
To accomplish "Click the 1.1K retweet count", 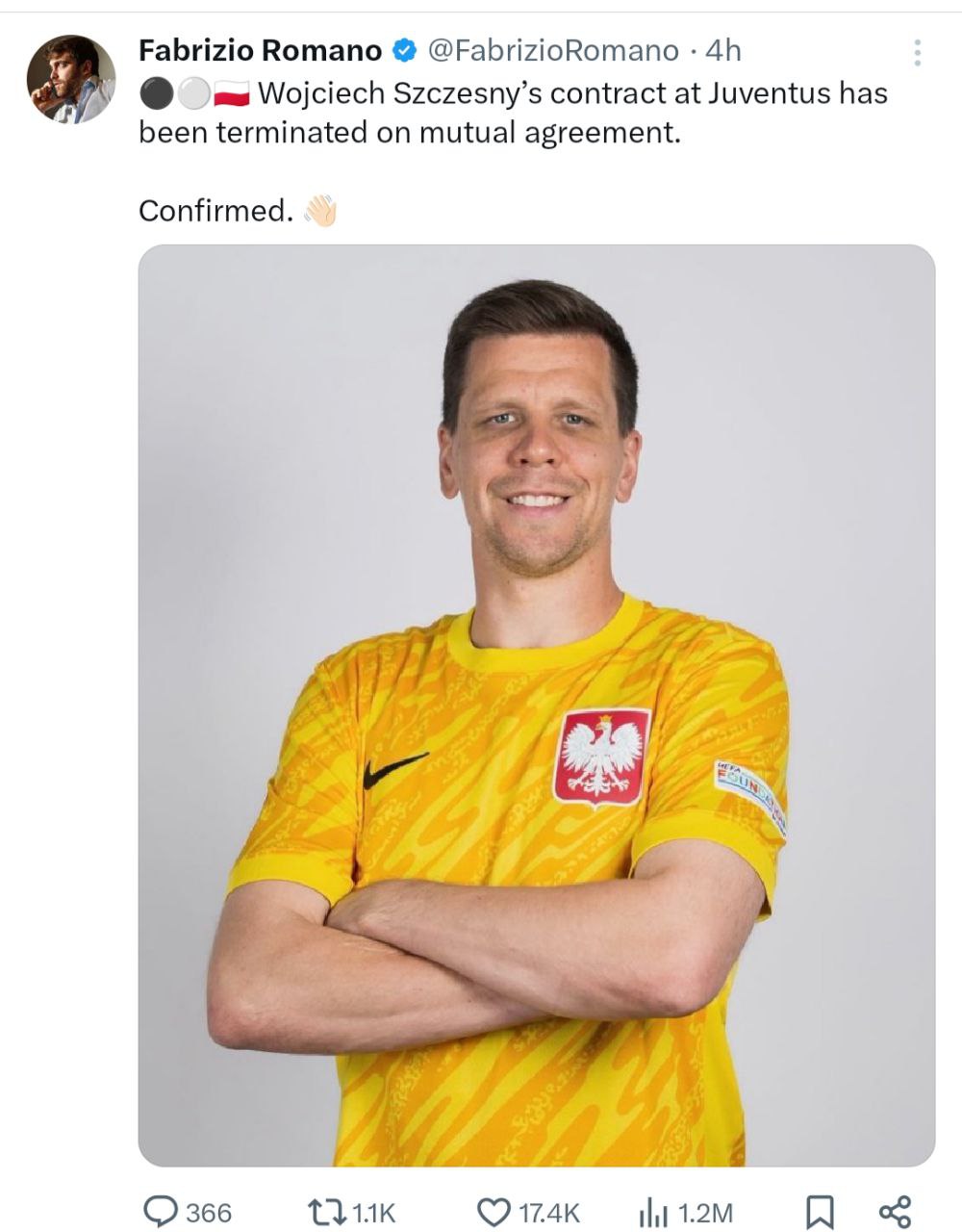I will [x=374, y=1213].
